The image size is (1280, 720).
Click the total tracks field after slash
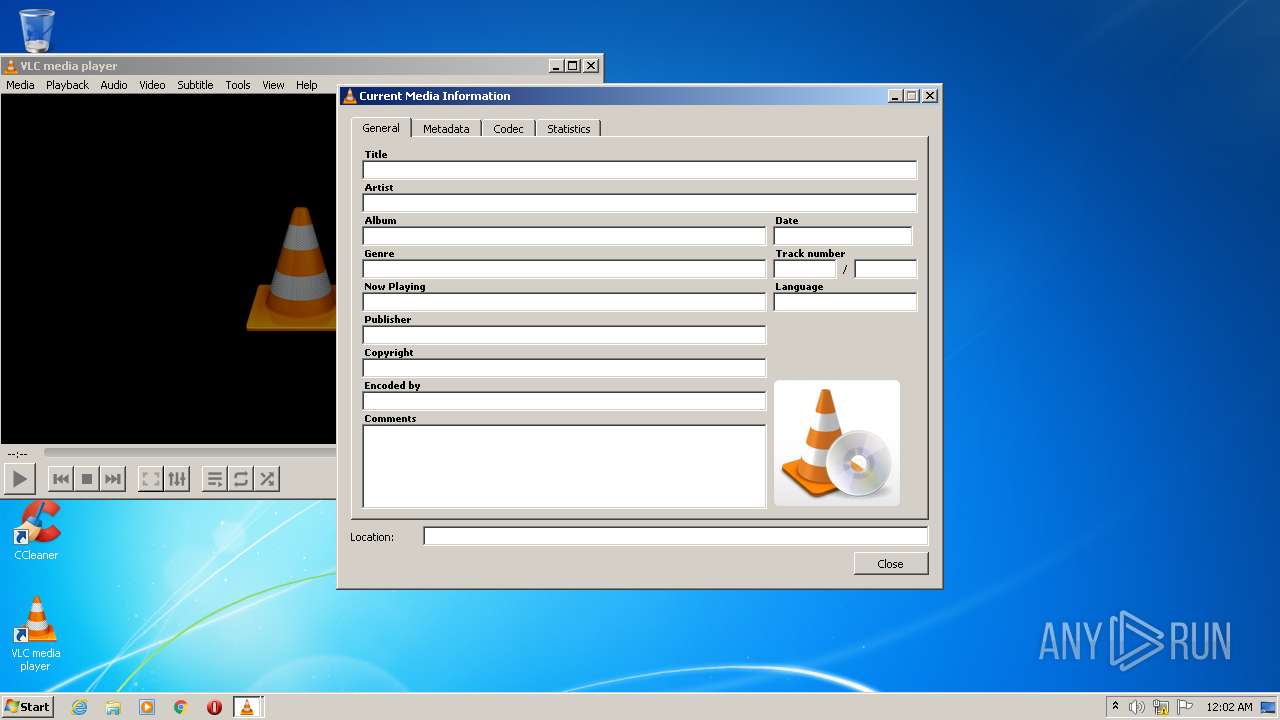886,269
